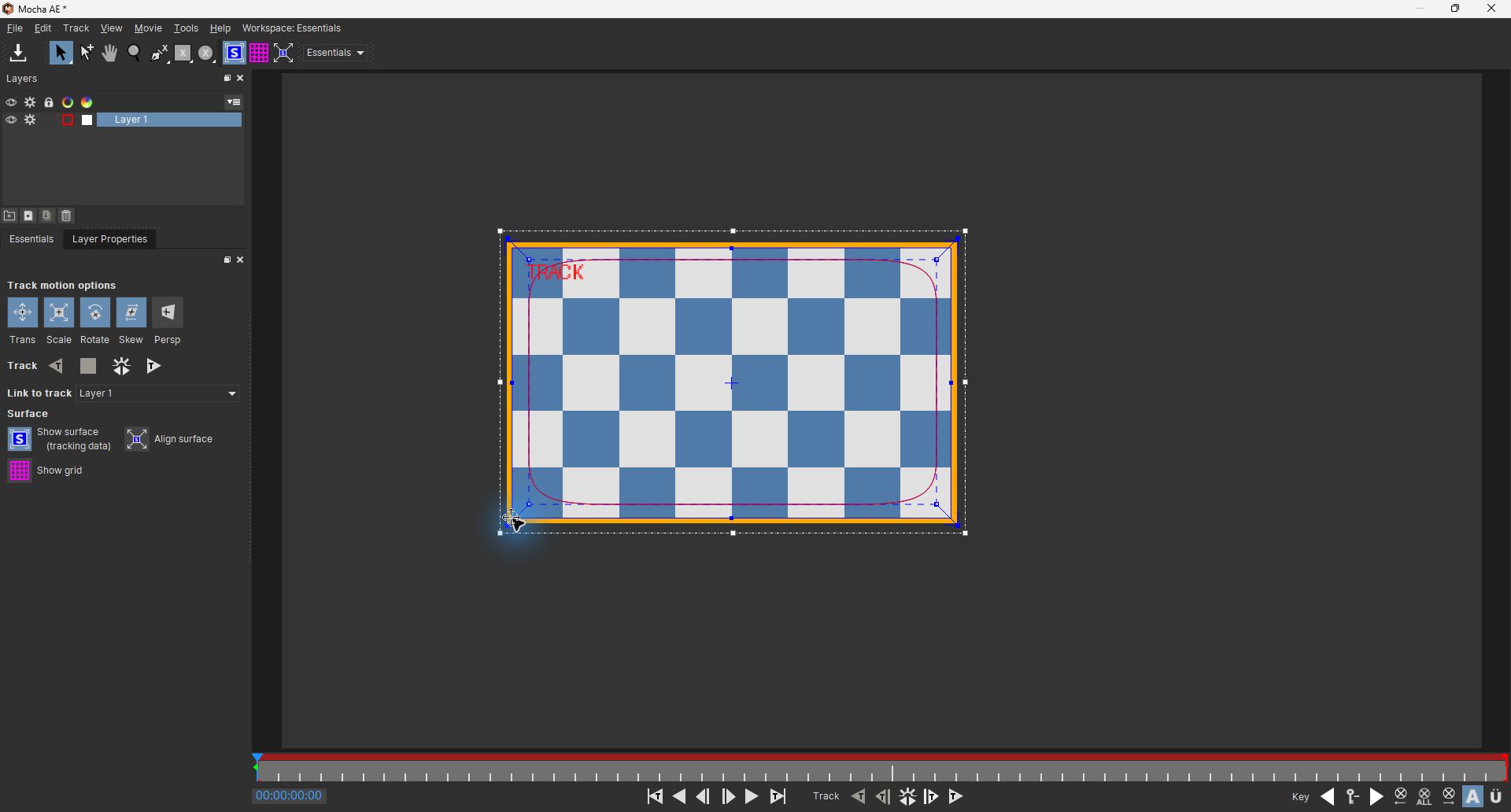Click Show surface (tracking data) button
Viewport: 1511px width, 812px height.
pos(20,439)
